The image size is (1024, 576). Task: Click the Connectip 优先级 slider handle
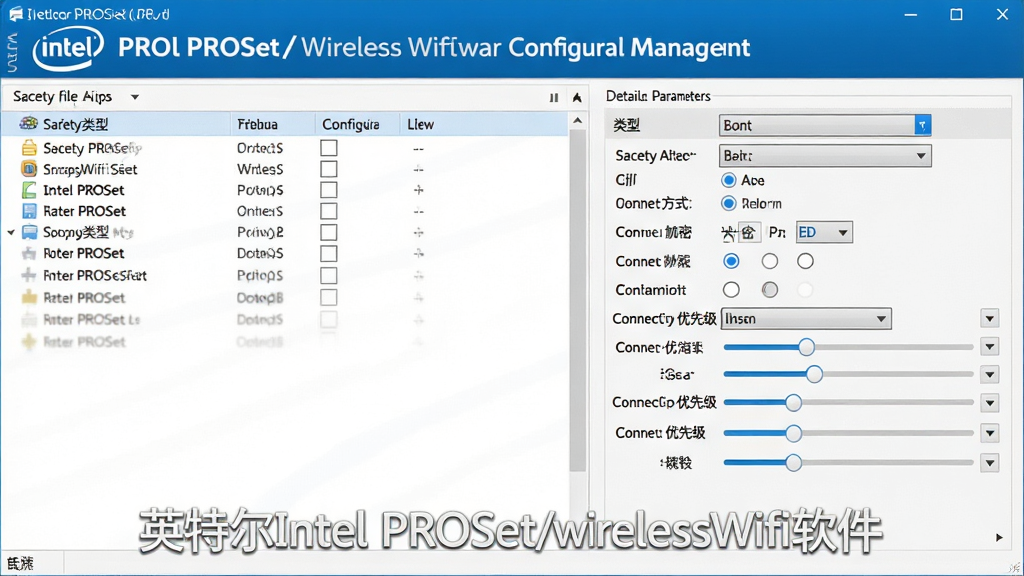793,403
